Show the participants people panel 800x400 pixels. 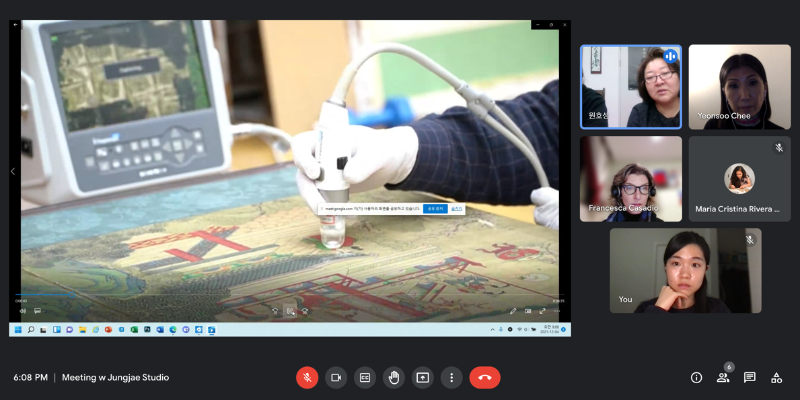click(723, 378)
